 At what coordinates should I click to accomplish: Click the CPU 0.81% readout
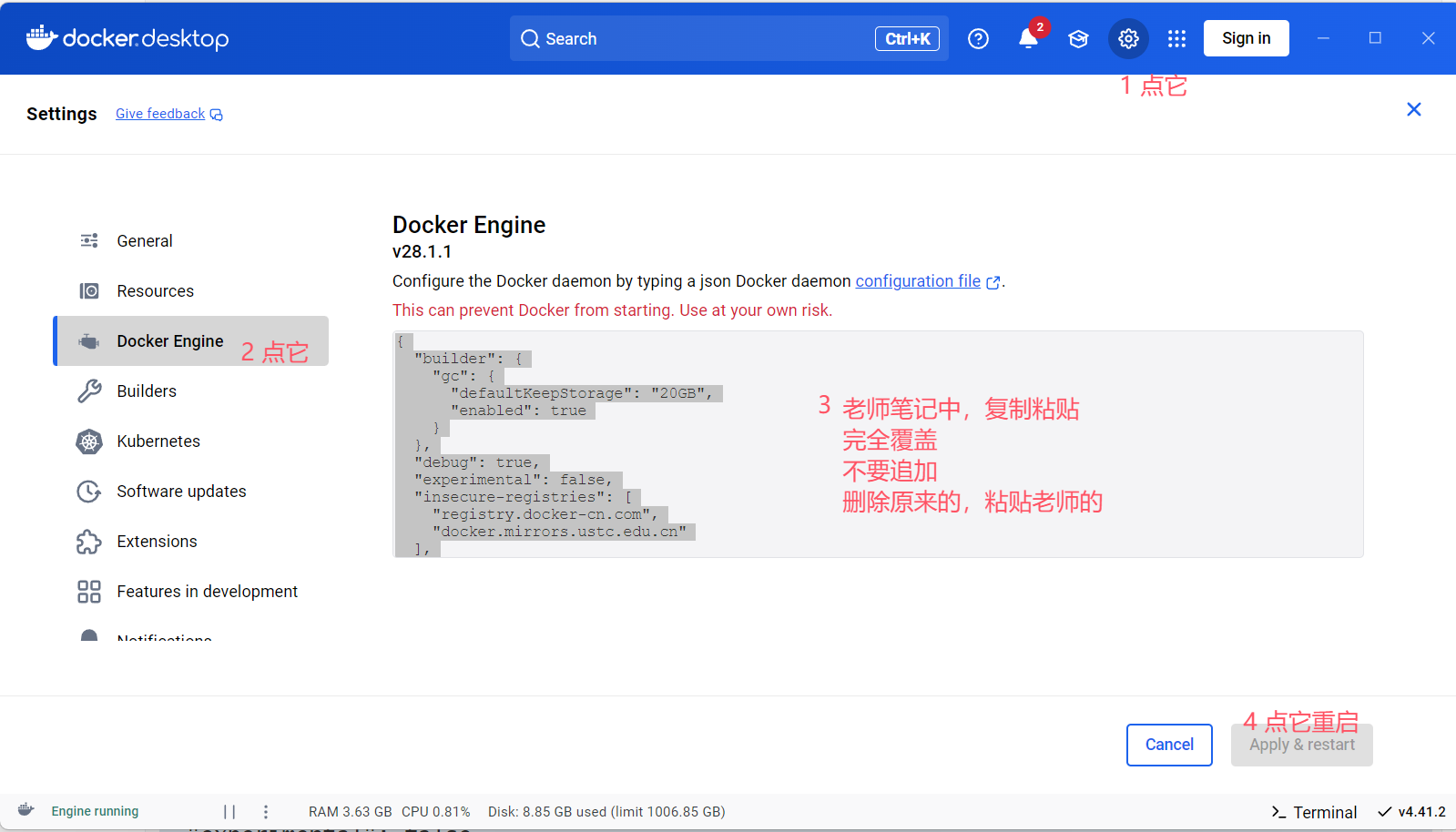[436, 812]
